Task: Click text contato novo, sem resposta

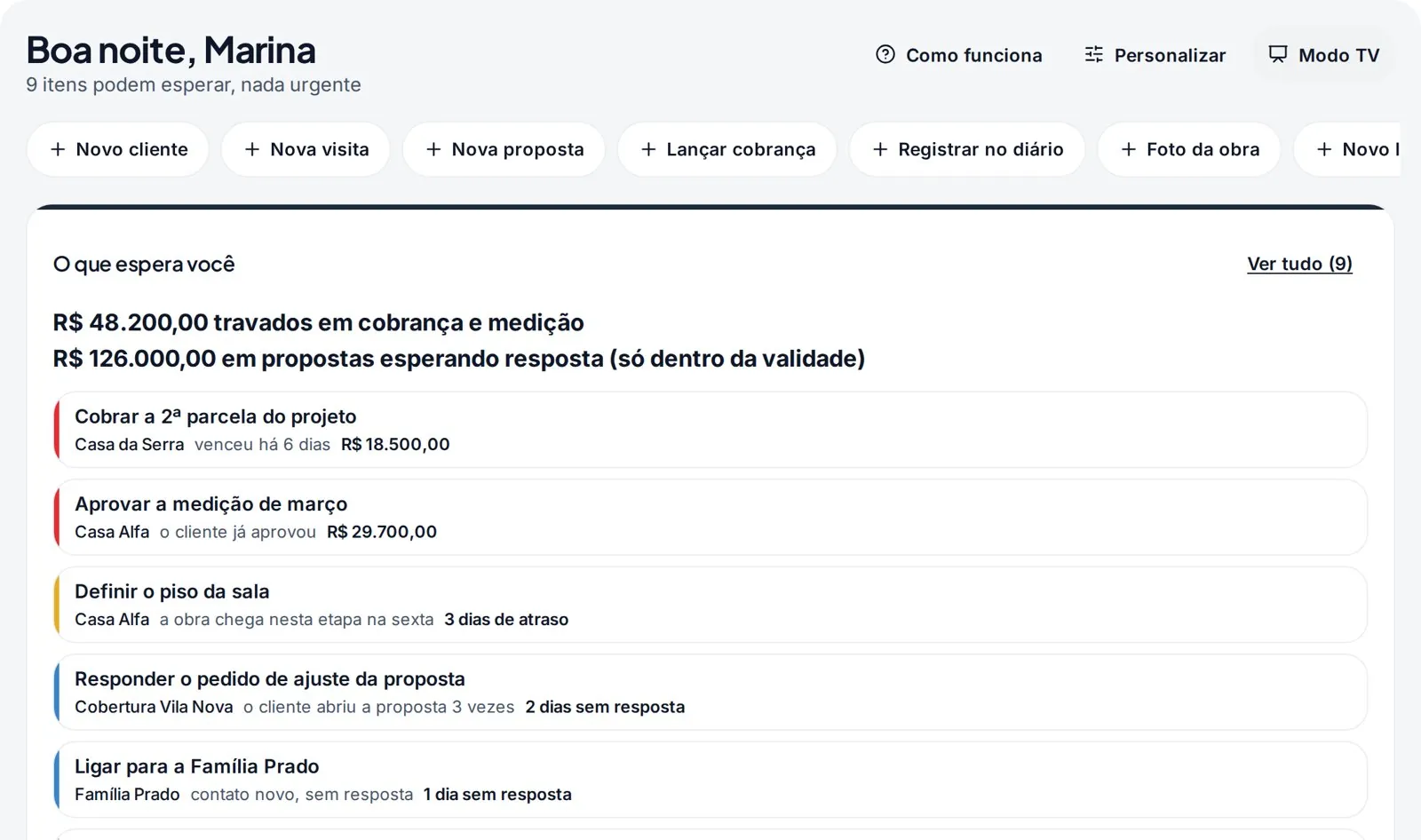Action: [x=302, y=794]
